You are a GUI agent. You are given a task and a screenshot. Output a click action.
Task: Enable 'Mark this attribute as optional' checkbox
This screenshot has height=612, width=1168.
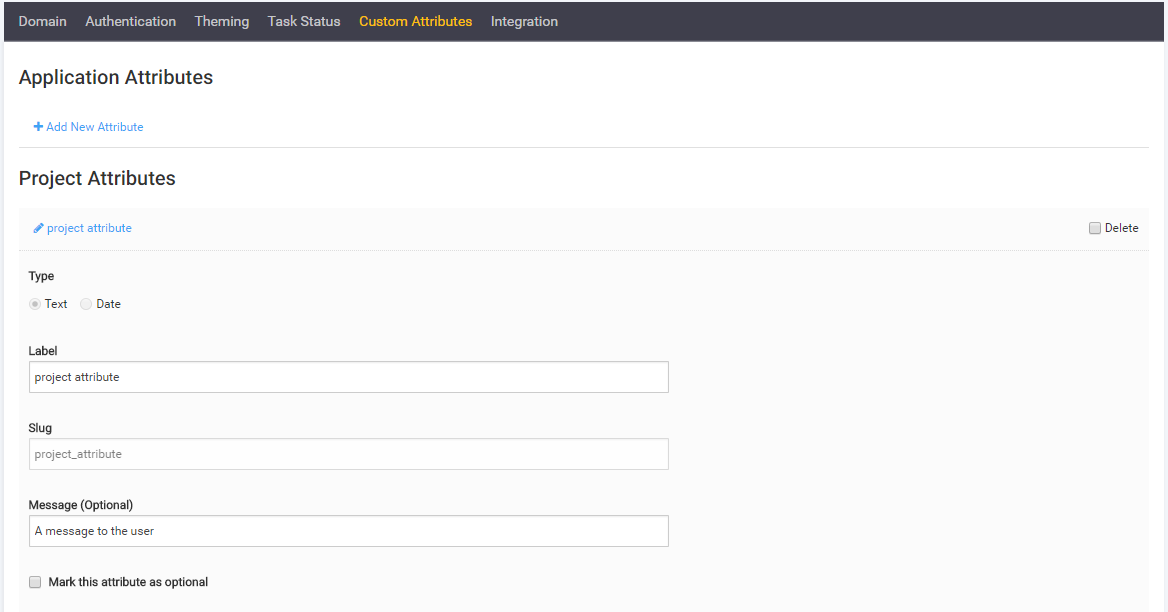tap(35, 582)
